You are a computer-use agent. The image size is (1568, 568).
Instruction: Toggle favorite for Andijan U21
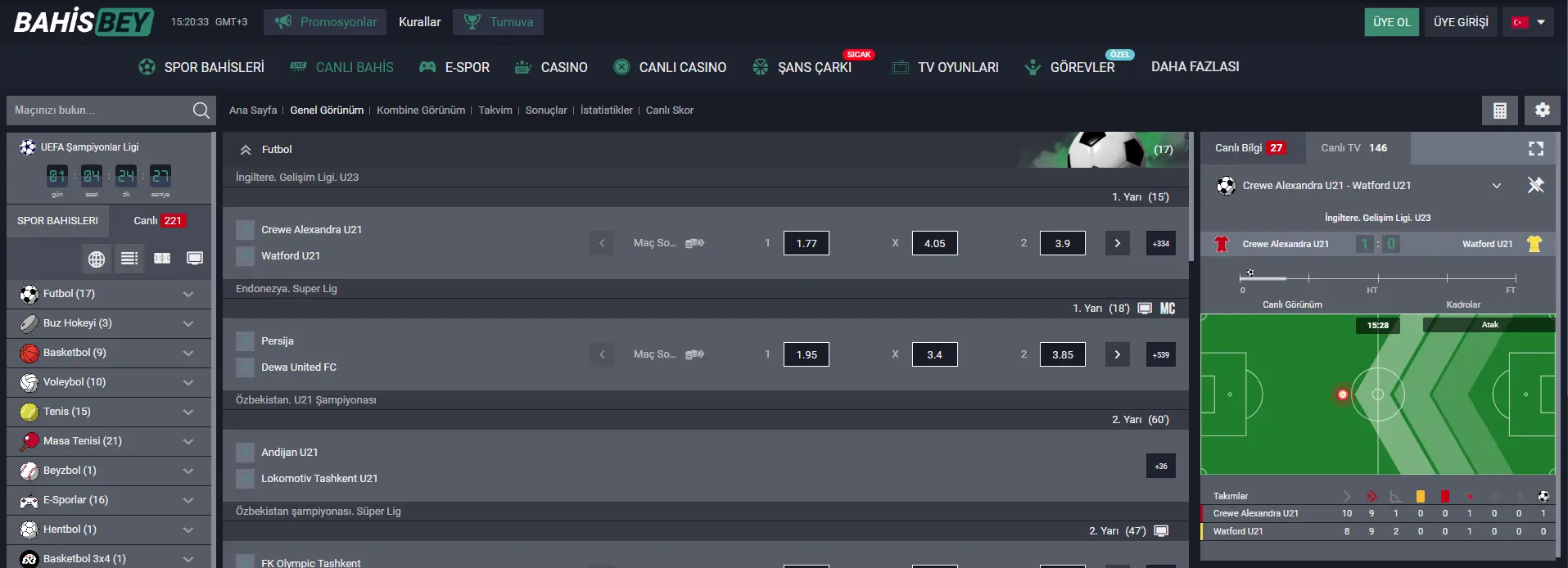[x=245, y=453]
